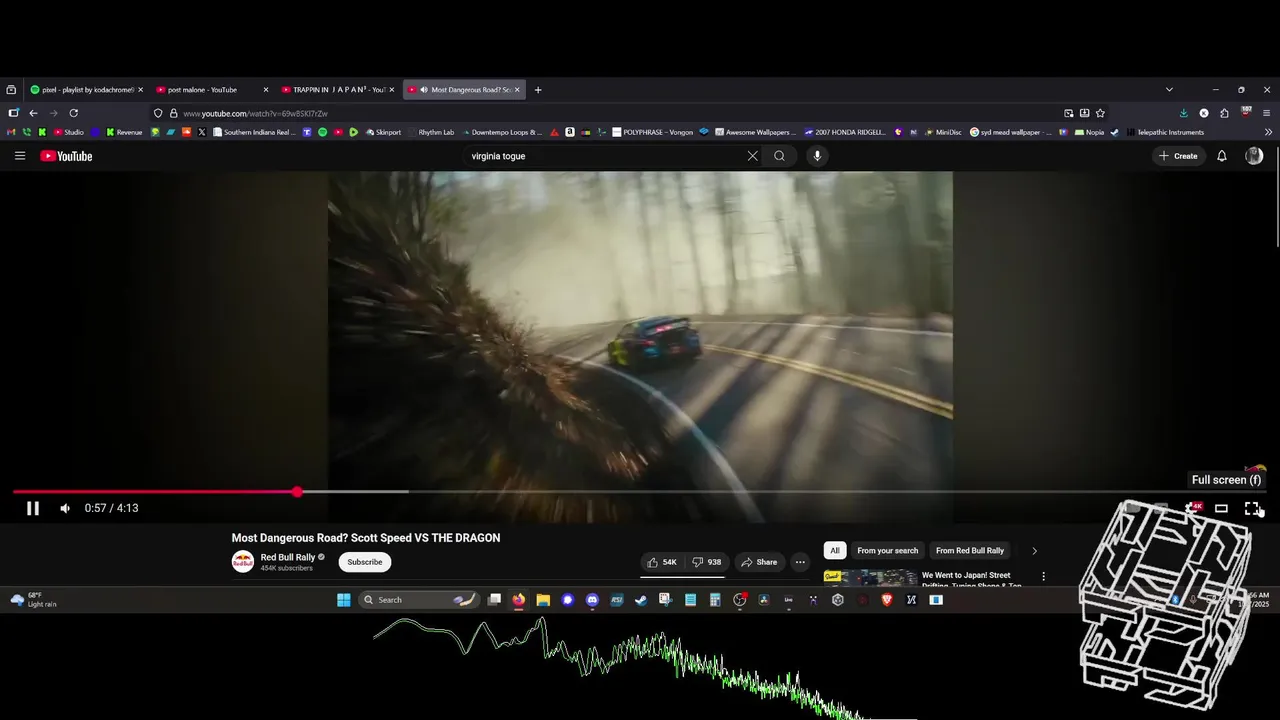The width and height of the screenshot is (1280, 720).
Task: Close the 'Most Dangerous Road?' tab
Action: click(517, 90)
